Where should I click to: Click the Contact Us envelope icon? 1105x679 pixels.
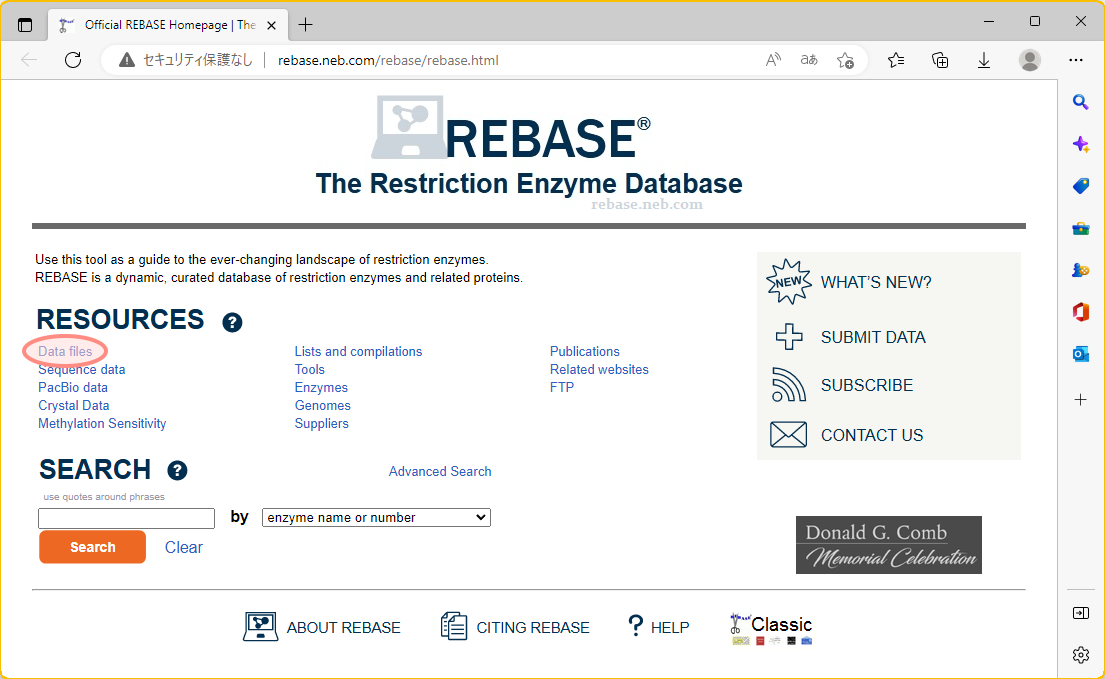click(x=789, y=435)
